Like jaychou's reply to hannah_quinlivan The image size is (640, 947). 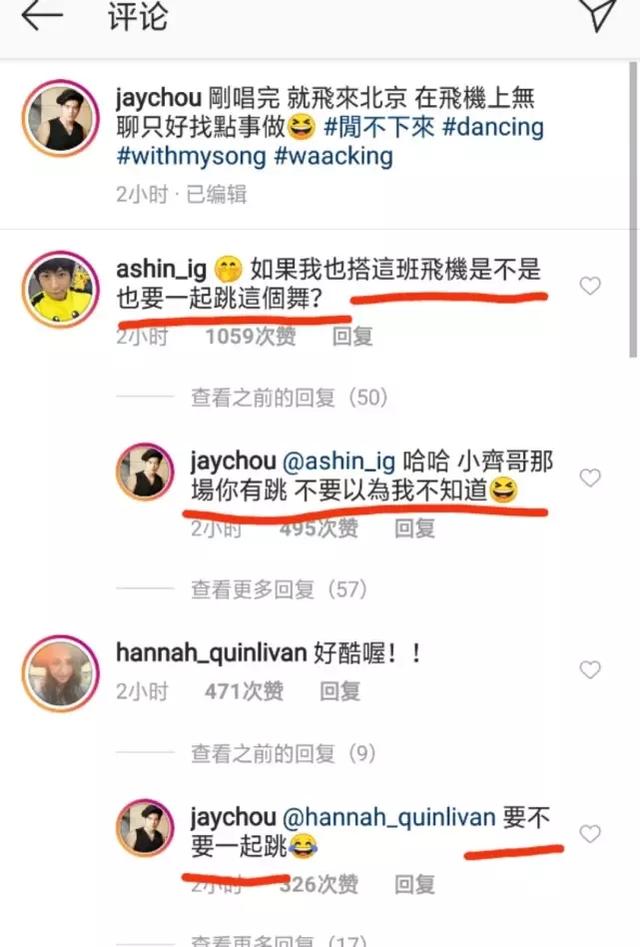point(590,833)
